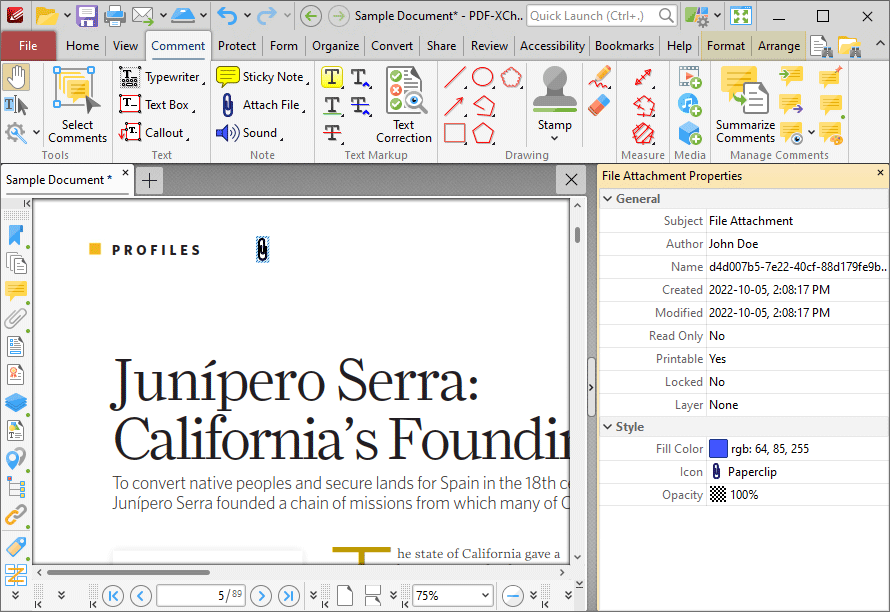Image resolution: width=890 pixels, height=612 pixels.
Task: Select the Cloud drawing tool
Action: tap(511, 77)
